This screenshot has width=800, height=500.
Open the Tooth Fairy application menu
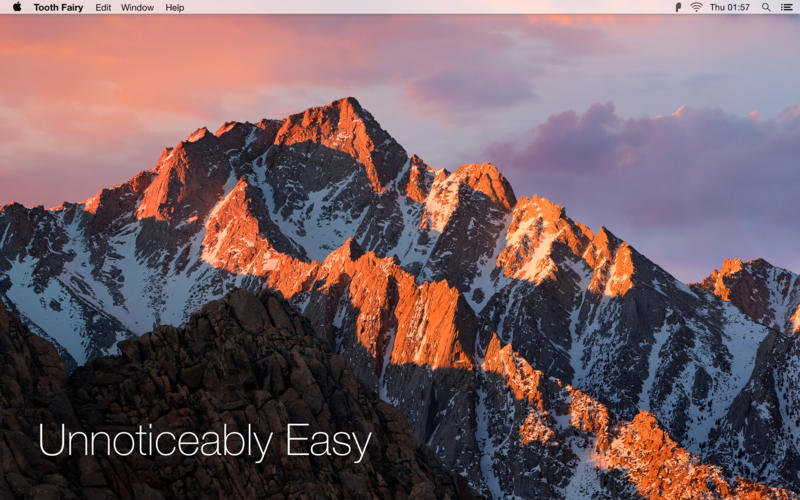[58, 7]
